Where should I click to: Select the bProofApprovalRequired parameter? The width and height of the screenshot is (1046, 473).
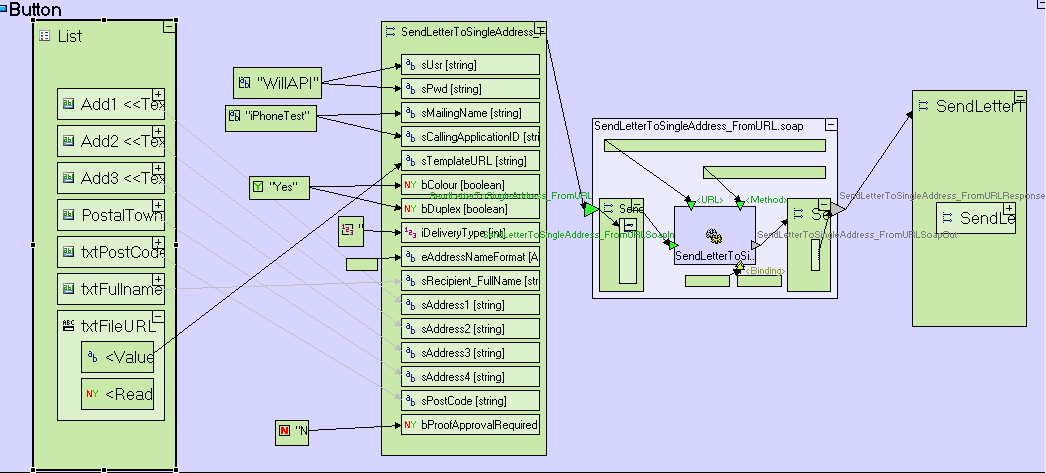(x=470, y=425)
